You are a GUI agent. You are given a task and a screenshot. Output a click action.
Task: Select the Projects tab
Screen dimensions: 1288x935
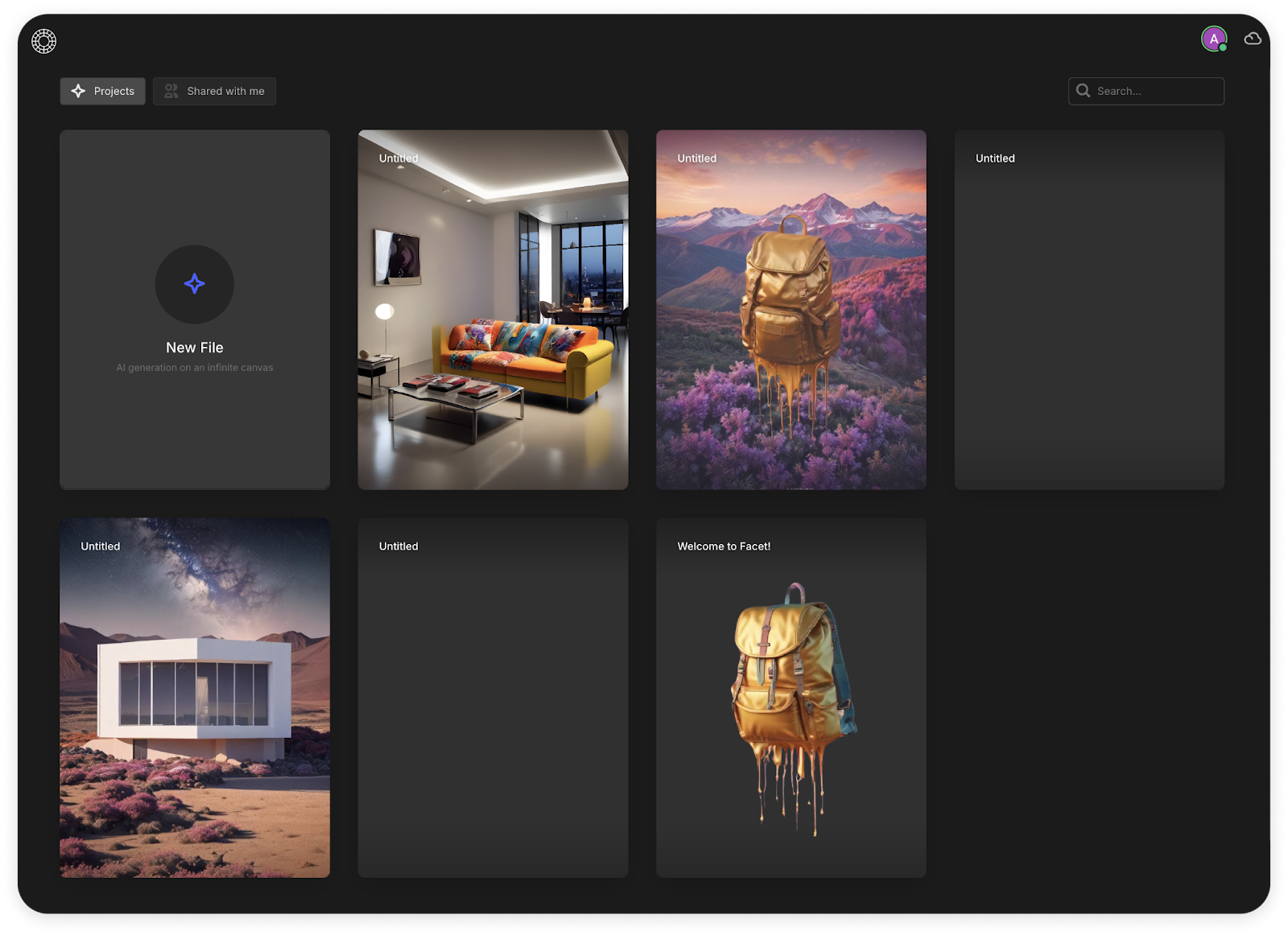[103, 91]
